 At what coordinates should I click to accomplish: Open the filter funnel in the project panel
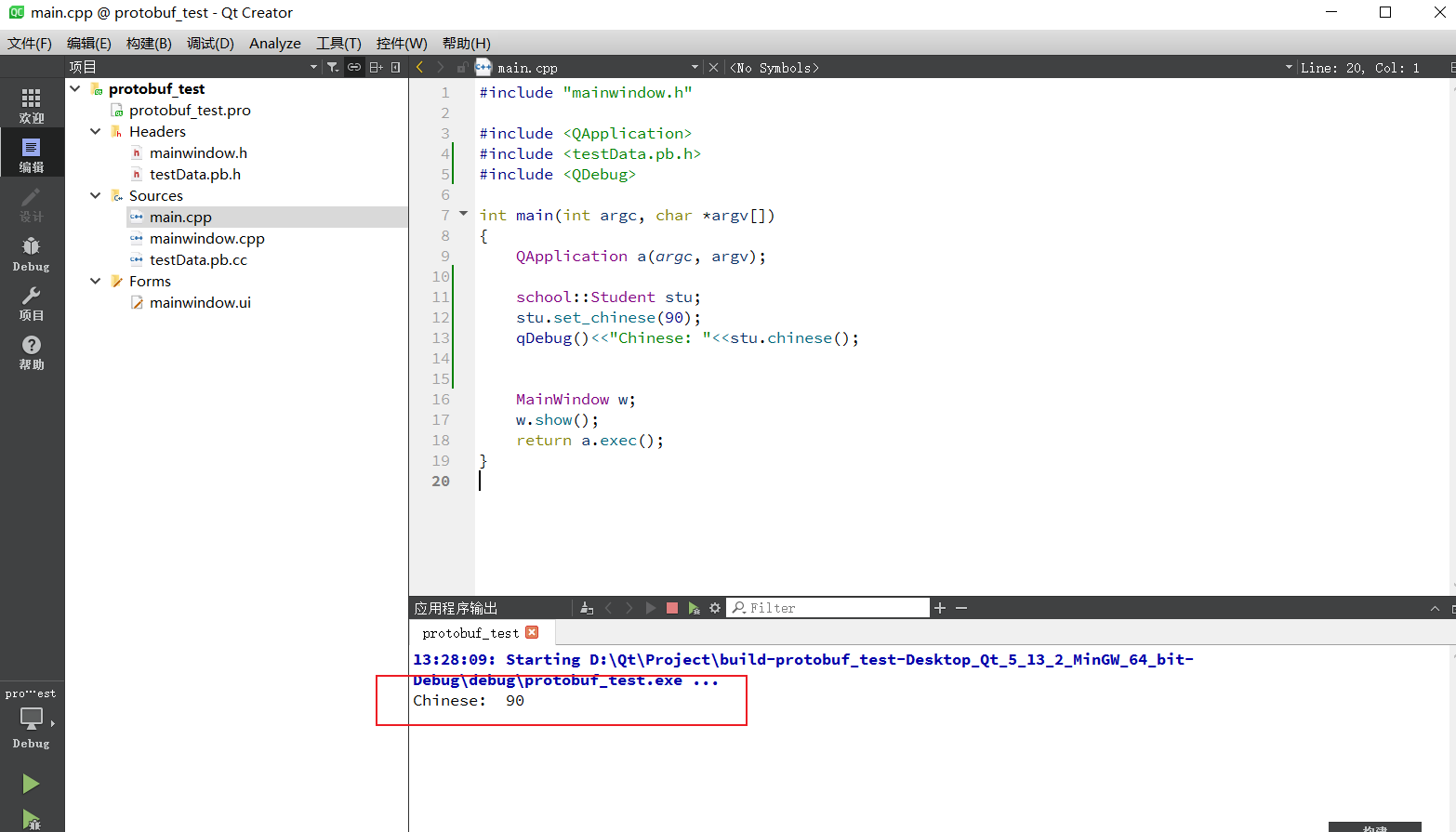[332, 66]
